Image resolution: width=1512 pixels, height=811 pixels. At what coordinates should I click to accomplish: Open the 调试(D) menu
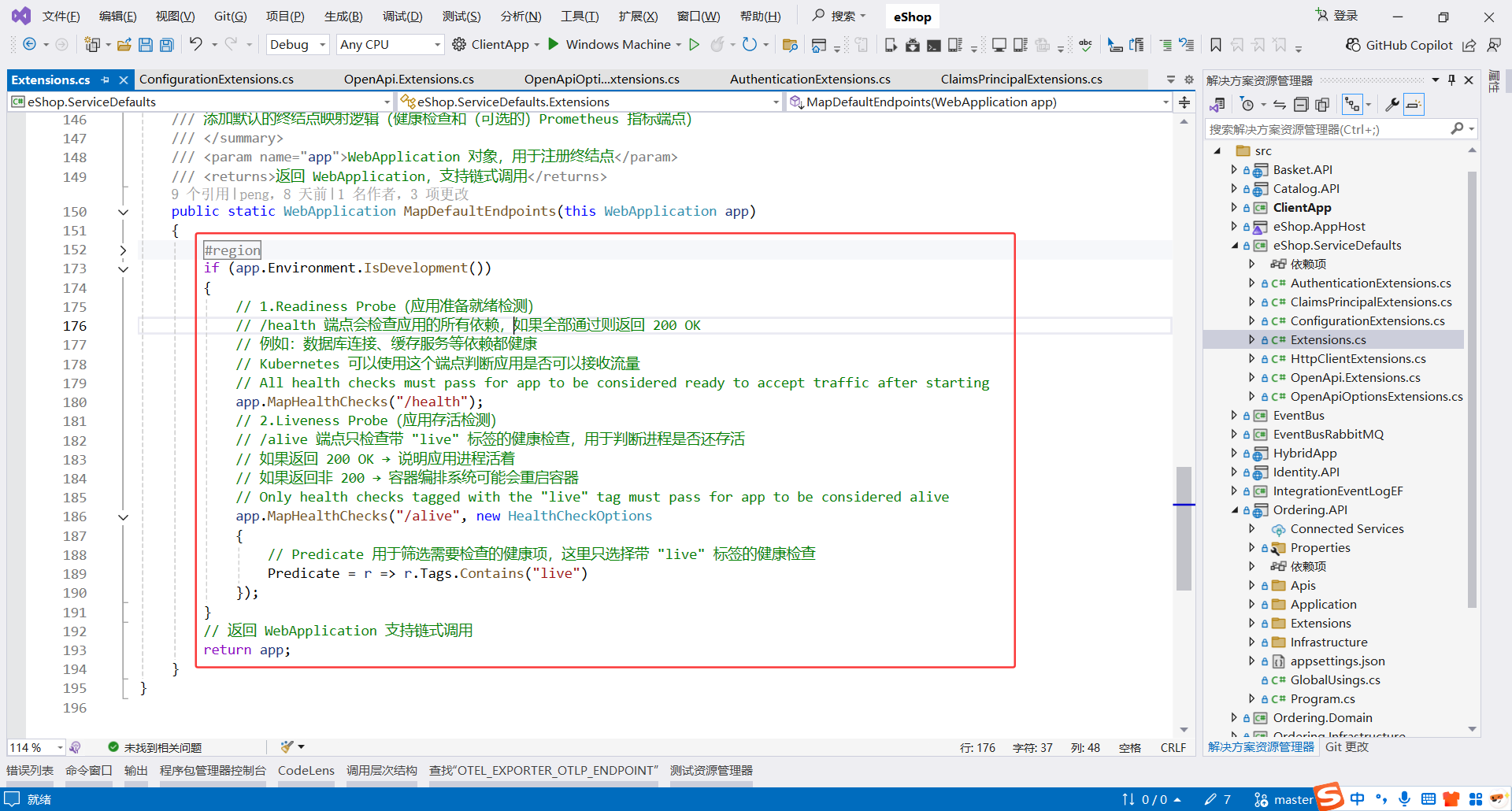pyautogui.click(x=402, y=17)
